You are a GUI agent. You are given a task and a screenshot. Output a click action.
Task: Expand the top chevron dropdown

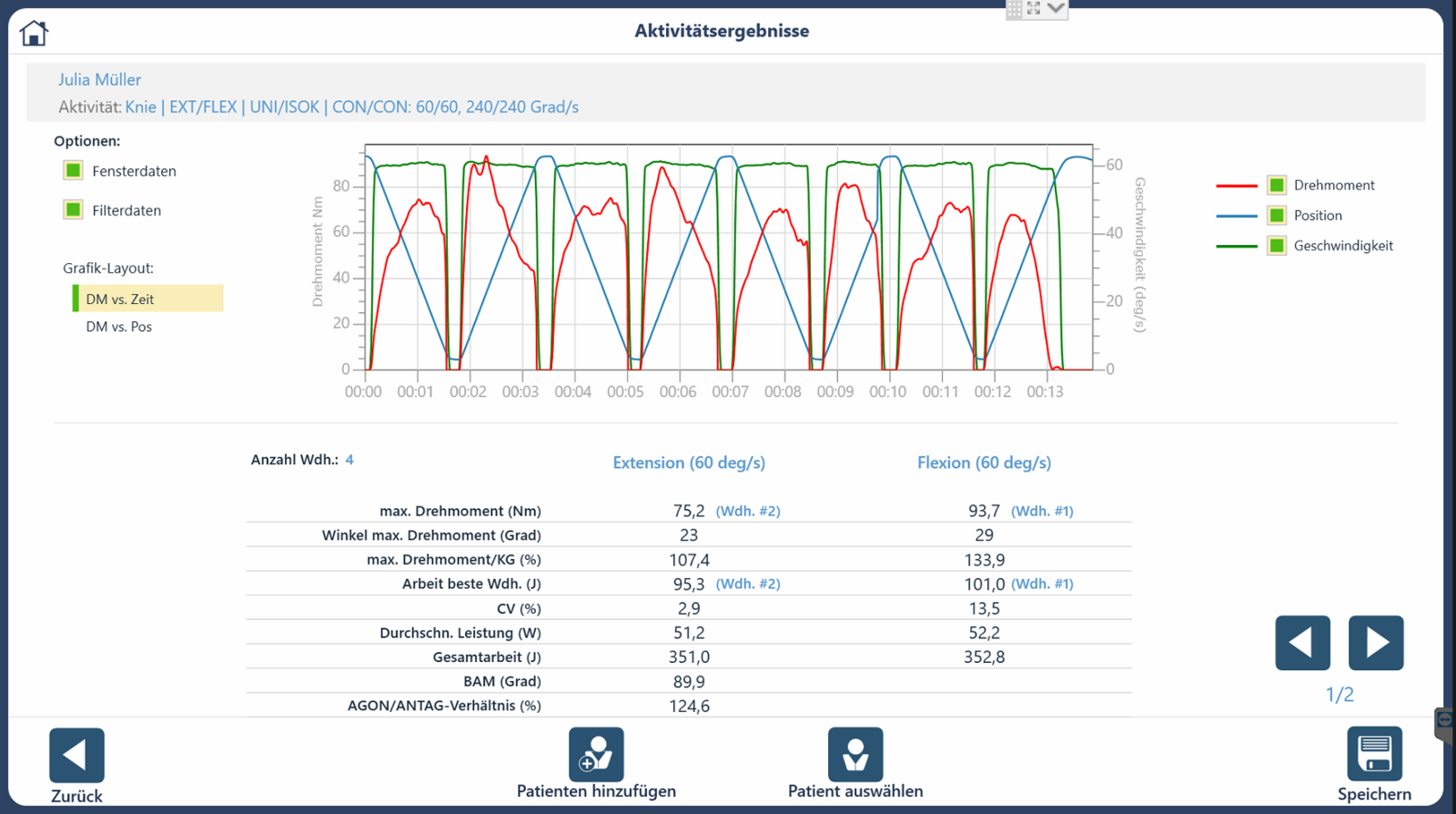[x=1056, y=8]
